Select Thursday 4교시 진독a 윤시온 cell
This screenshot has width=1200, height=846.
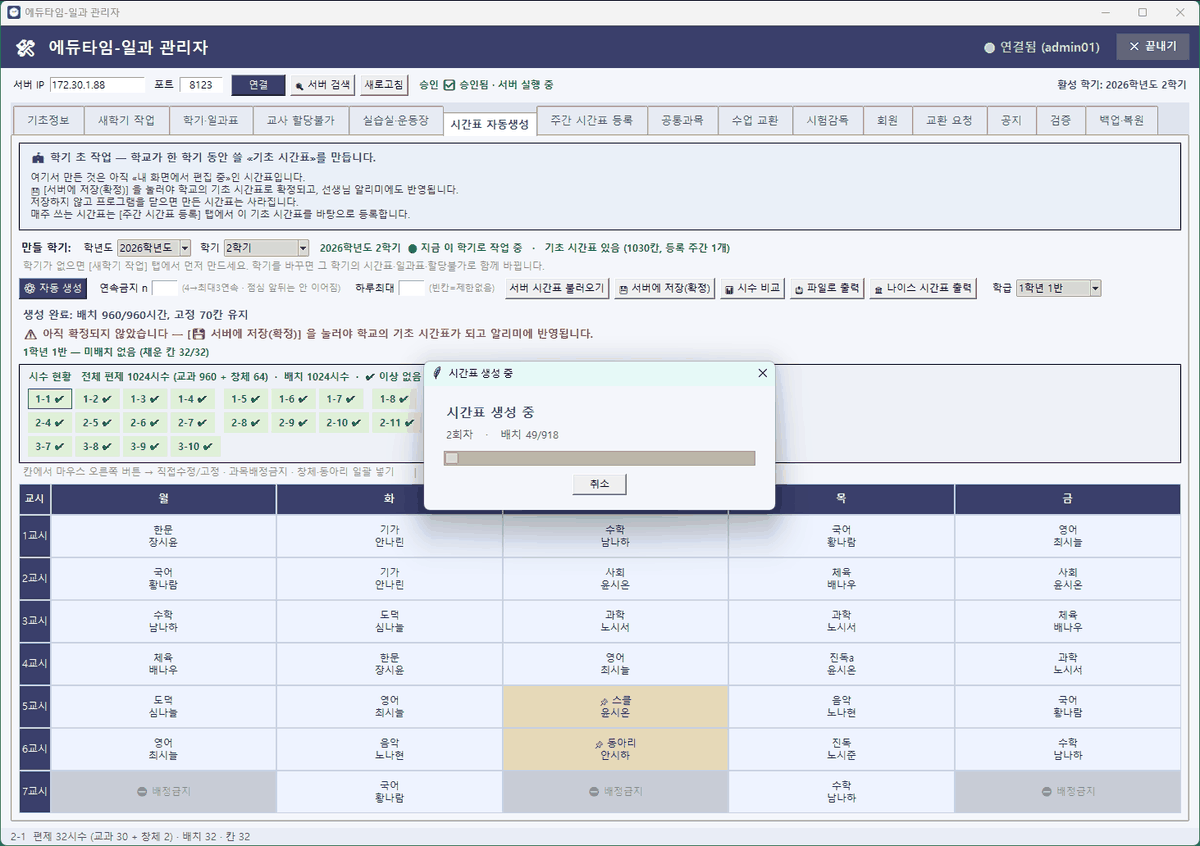click(x=842, y=663)
